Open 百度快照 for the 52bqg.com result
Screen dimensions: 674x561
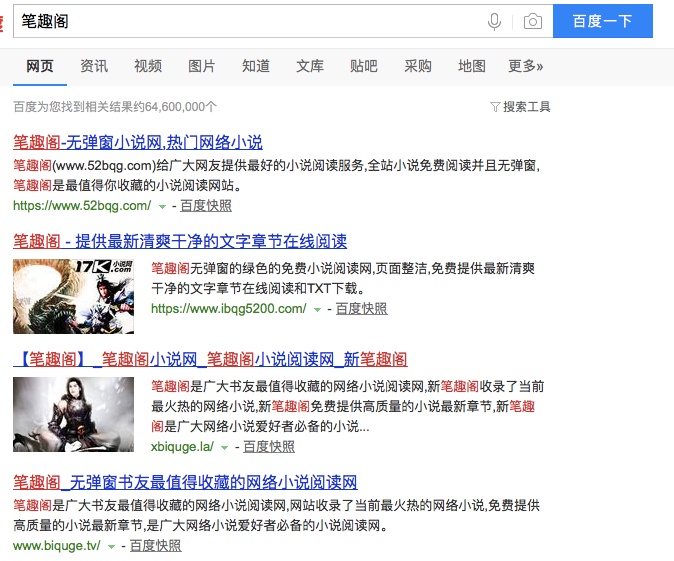206,205
